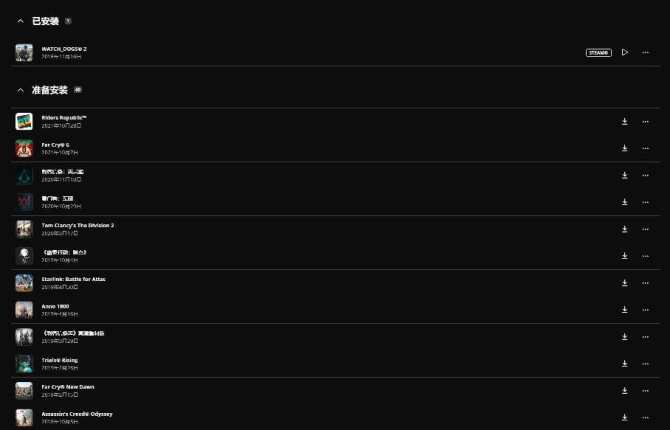
Task: Select the Assassin's Creed Odyssey title
Action: [x=77, y=414]
